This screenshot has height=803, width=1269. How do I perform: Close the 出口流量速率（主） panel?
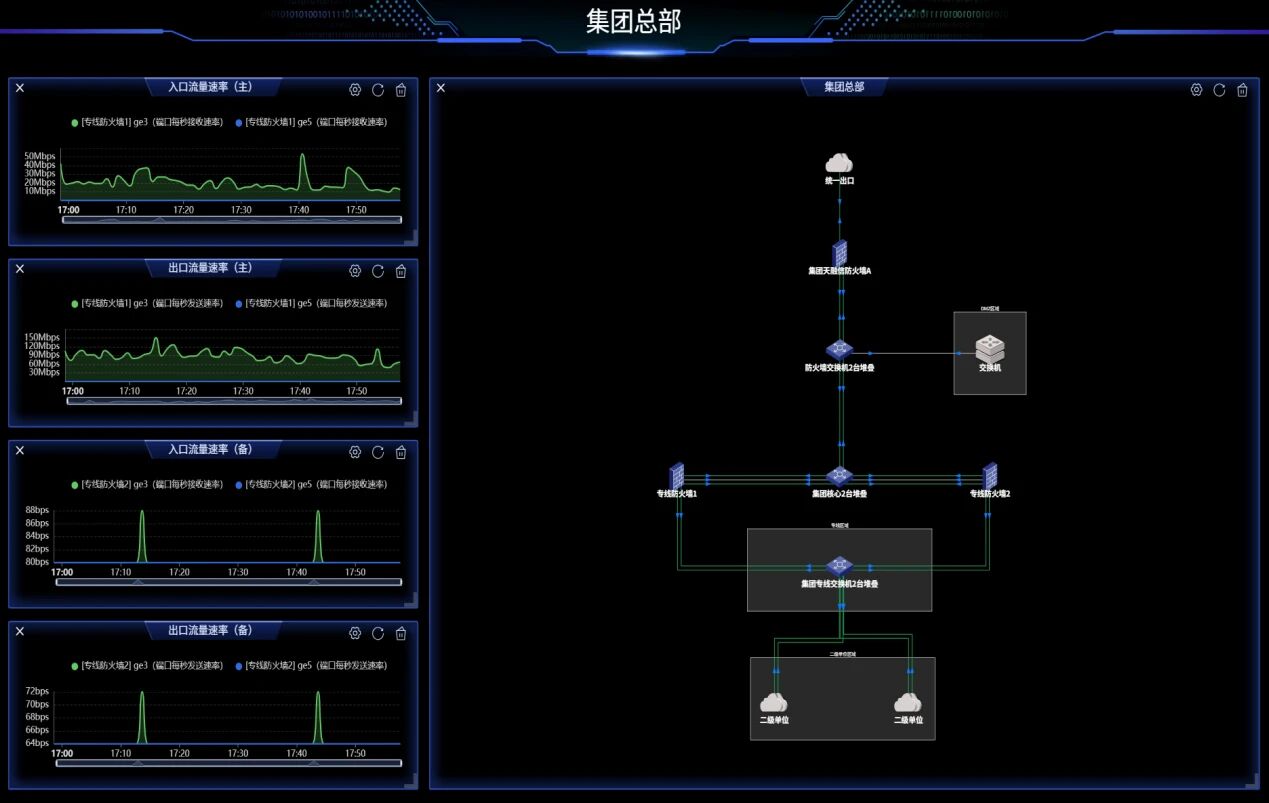pos(20,269)
